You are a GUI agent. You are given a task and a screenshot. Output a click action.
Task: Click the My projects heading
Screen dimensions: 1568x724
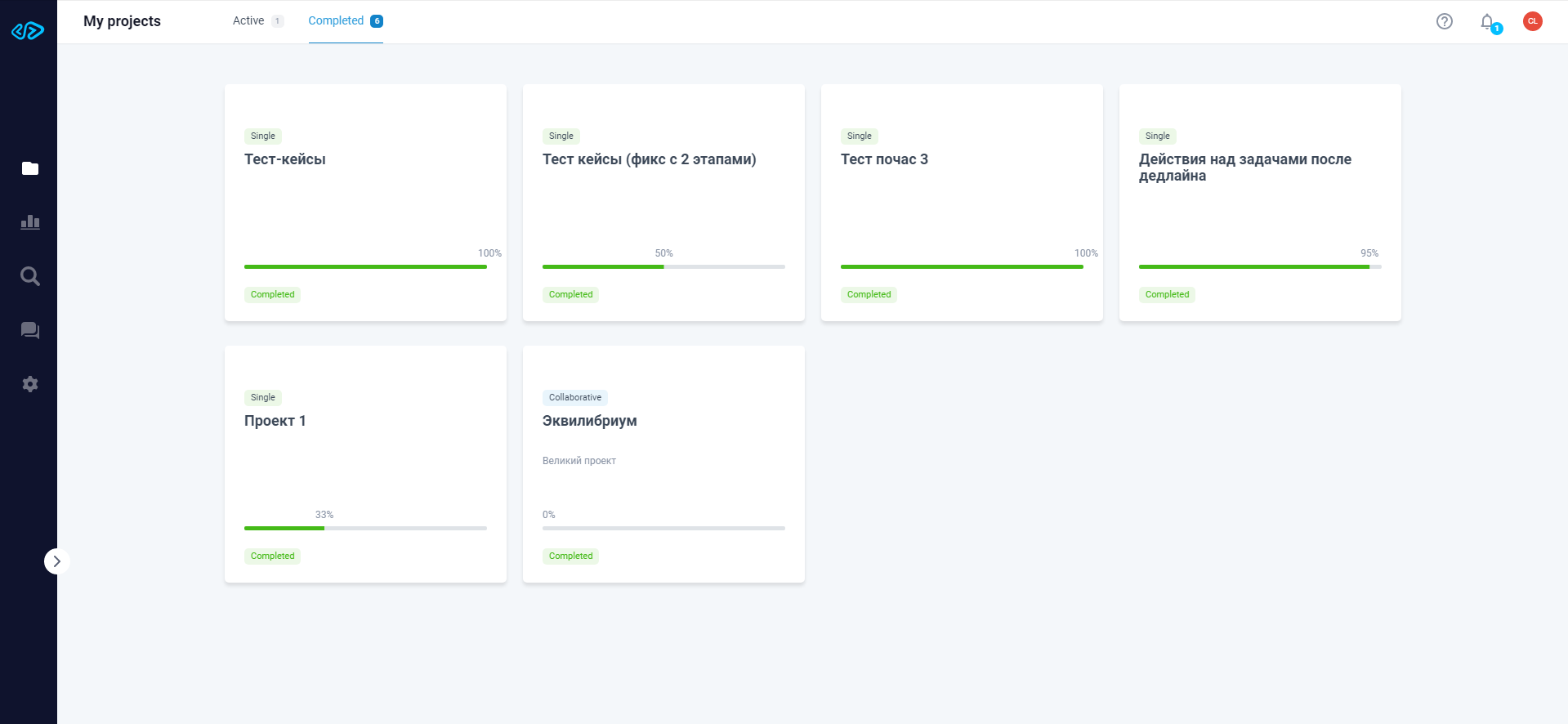(x=122, y=21)
